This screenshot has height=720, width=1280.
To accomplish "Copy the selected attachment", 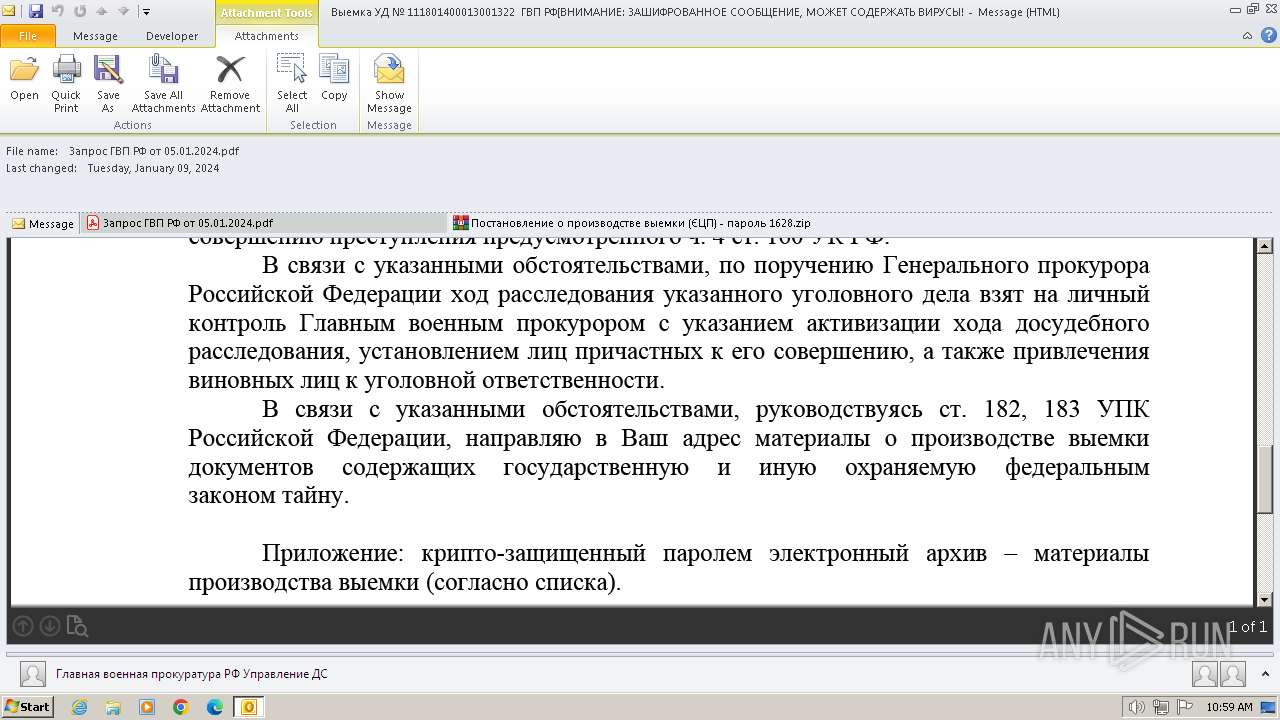I will pyautogui.click(x=334, y=79).
